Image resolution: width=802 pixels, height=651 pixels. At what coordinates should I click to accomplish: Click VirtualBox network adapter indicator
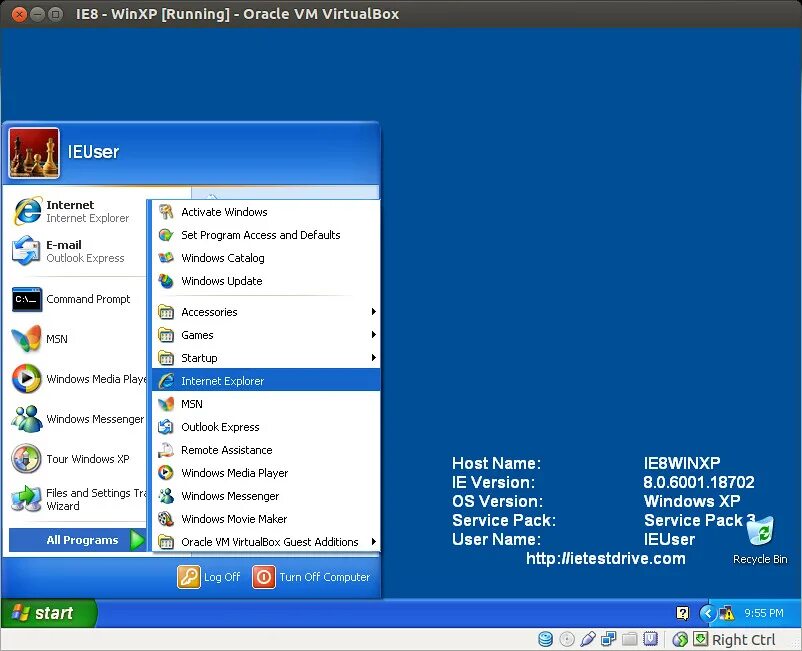click(609, 639)
